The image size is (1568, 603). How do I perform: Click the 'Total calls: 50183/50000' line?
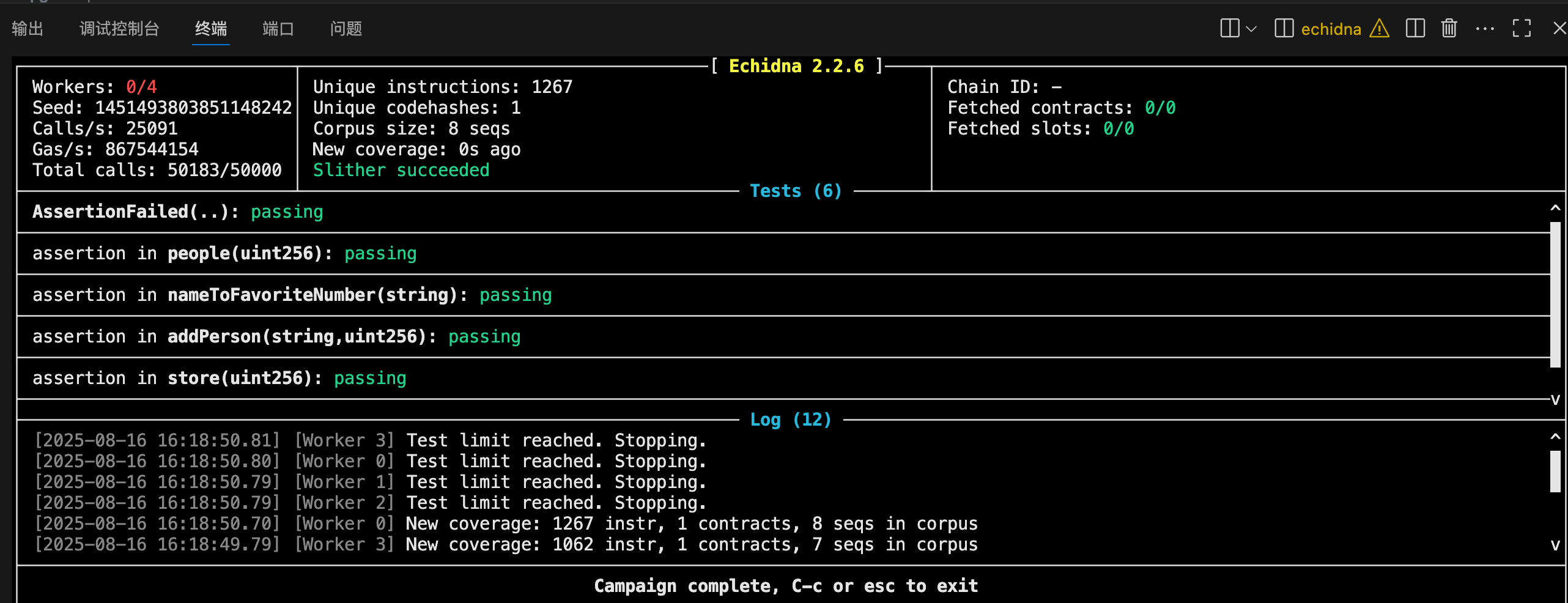tap(157, 170)
